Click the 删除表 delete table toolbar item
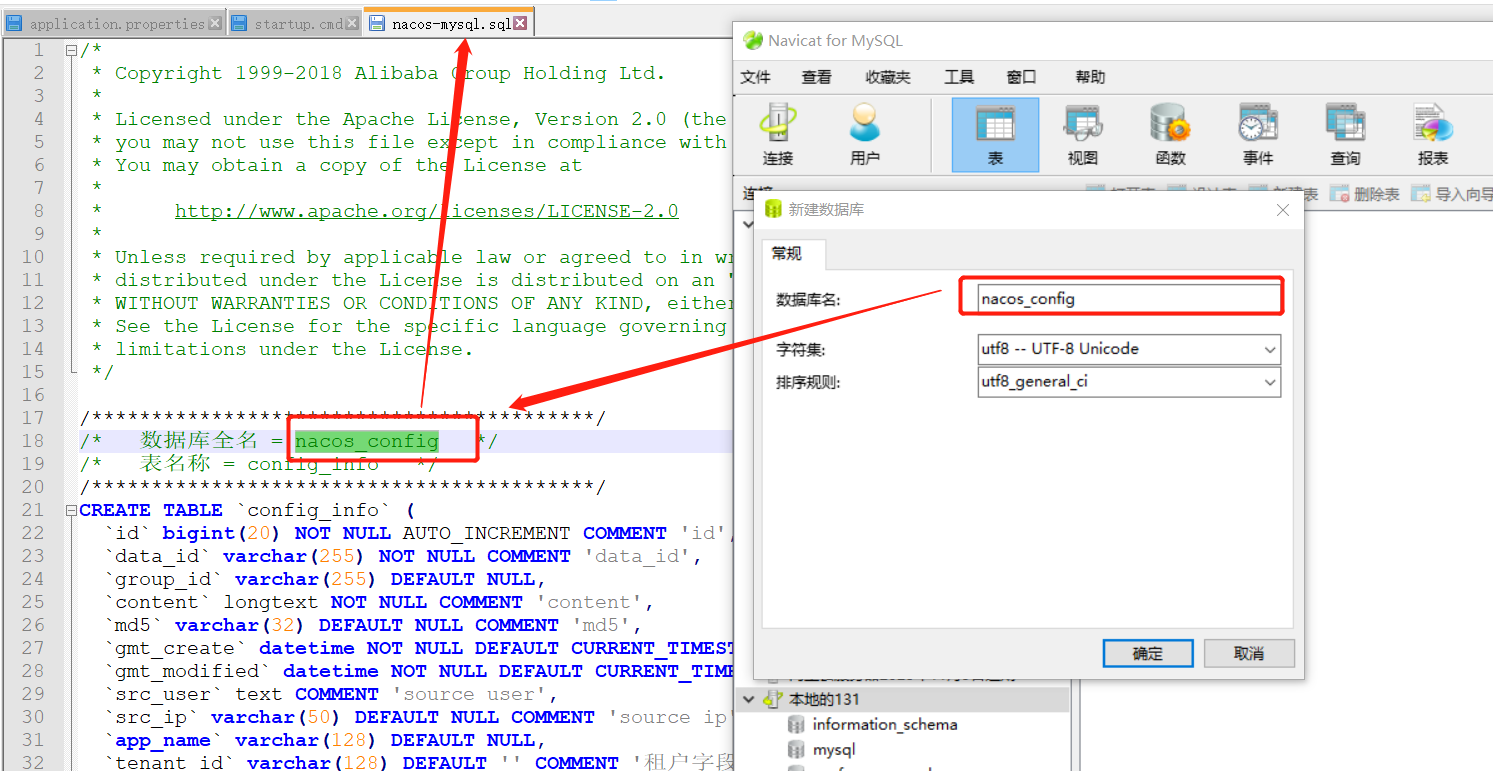Image resolution: width=1493 pixels, height=771 pixels. pos(1365,194)
